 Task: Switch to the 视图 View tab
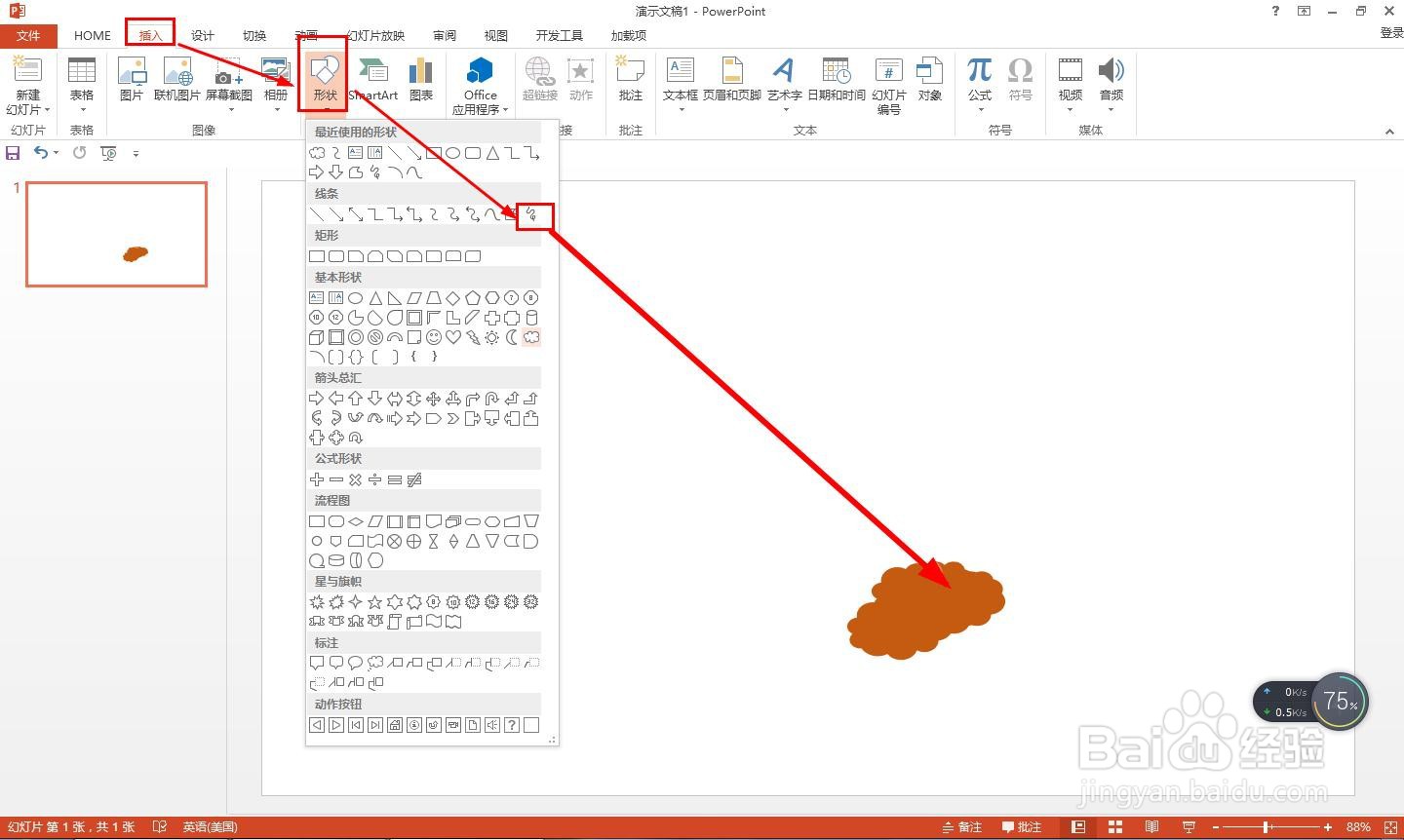coord(496,35)
